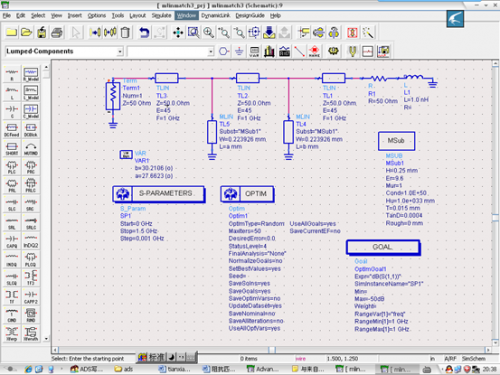The image size is (500, 375).
Task: Click the Internet Explorer quick launch icon
Action: point(29,369)
